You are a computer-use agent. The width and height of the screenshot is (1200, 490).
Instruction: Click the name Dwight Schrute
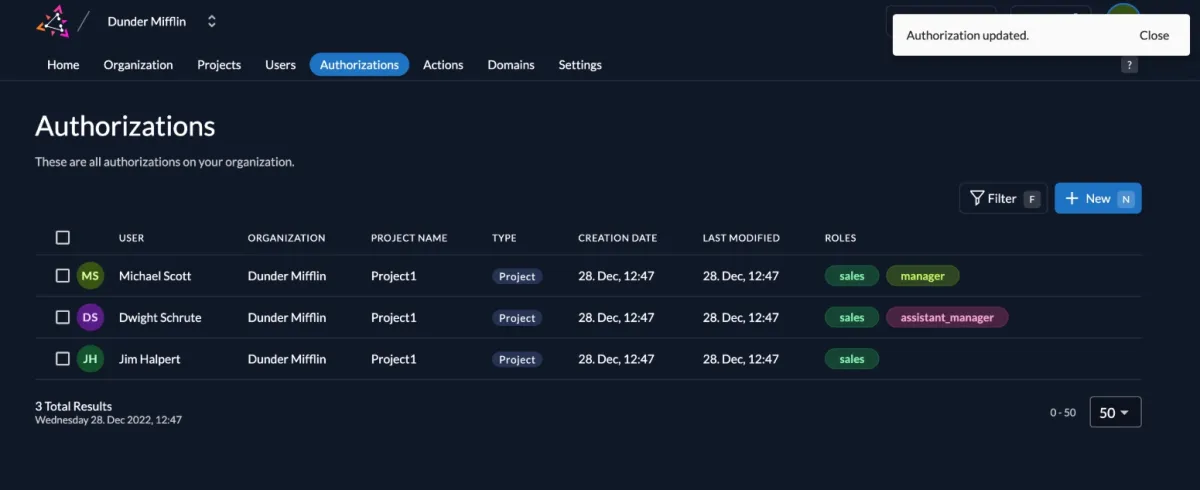pyautogui.click(x=160, y=318)
